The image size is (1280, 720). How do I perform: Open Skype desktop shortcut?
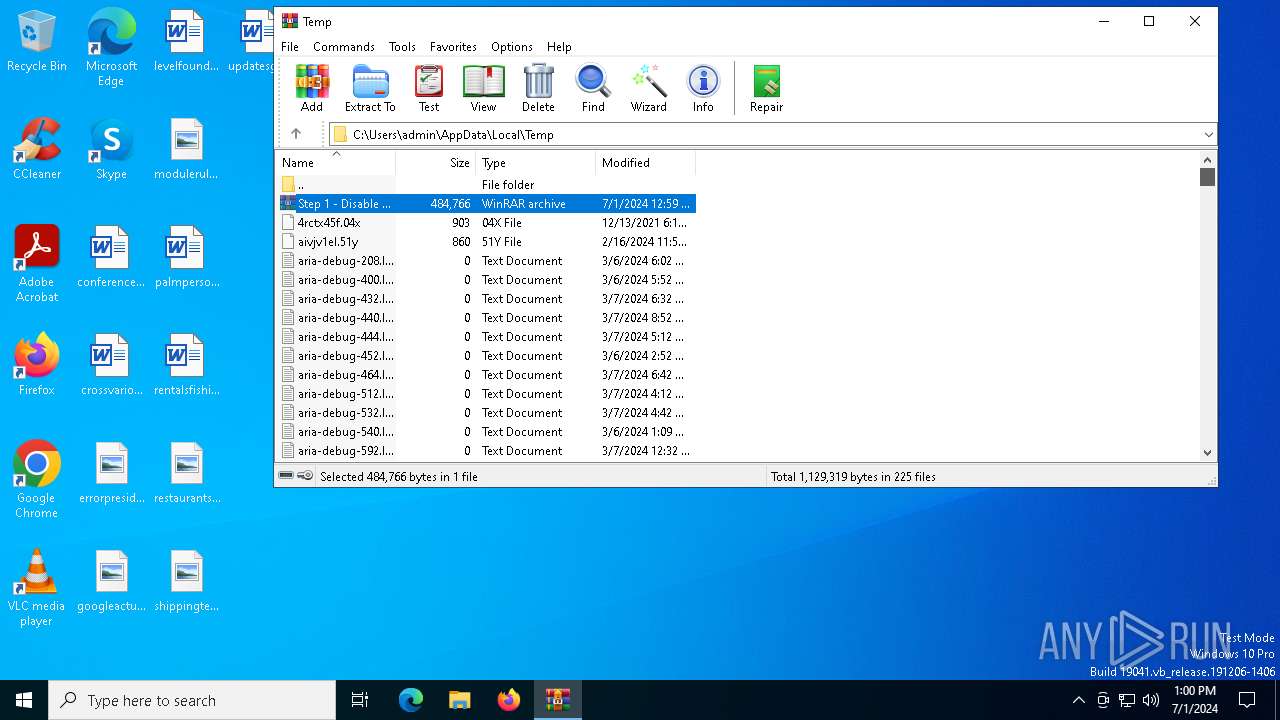tap(111, 149)
